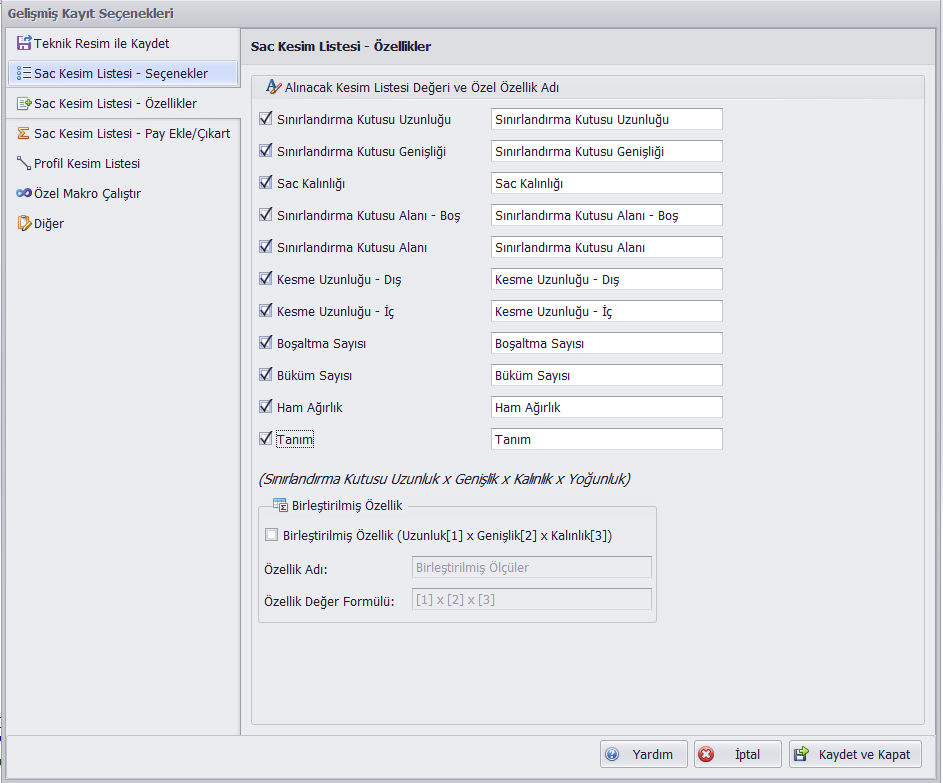Click the Ham Ağırlık text field

pyautogui.click(x=606, y=407)
